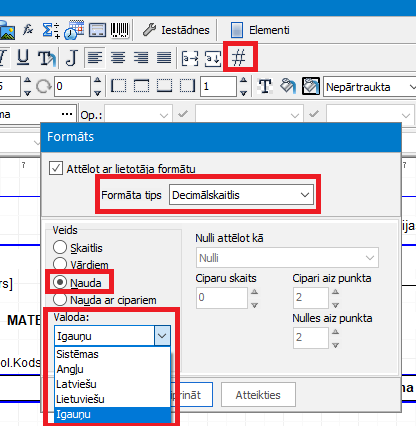Image resolution: width=416 pixels, height=426 pixels.
Task: Apply right text alignment
Action: (141, 57)
